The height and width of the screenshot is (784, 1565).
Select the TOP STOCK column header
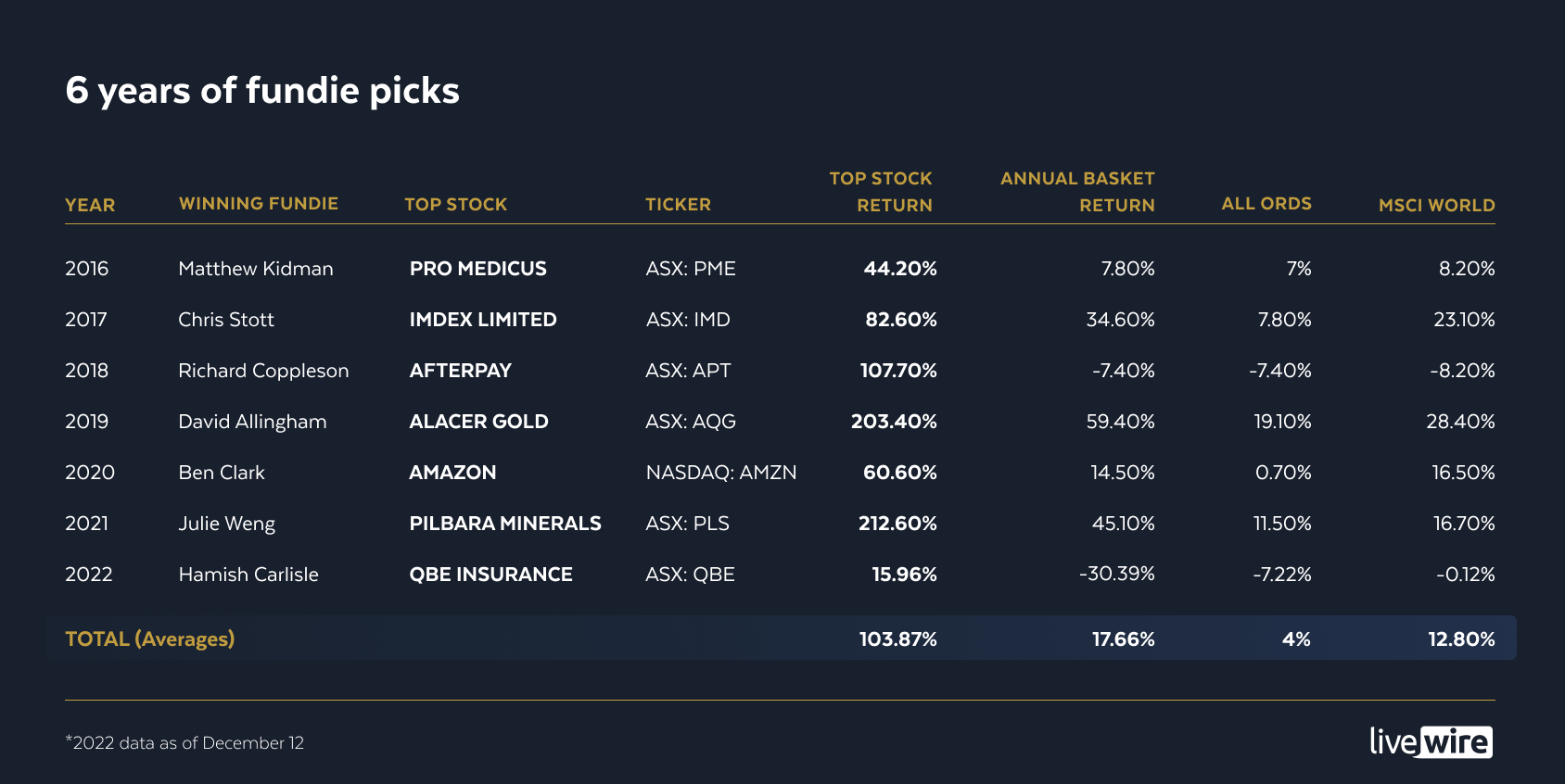pos(455,205)
